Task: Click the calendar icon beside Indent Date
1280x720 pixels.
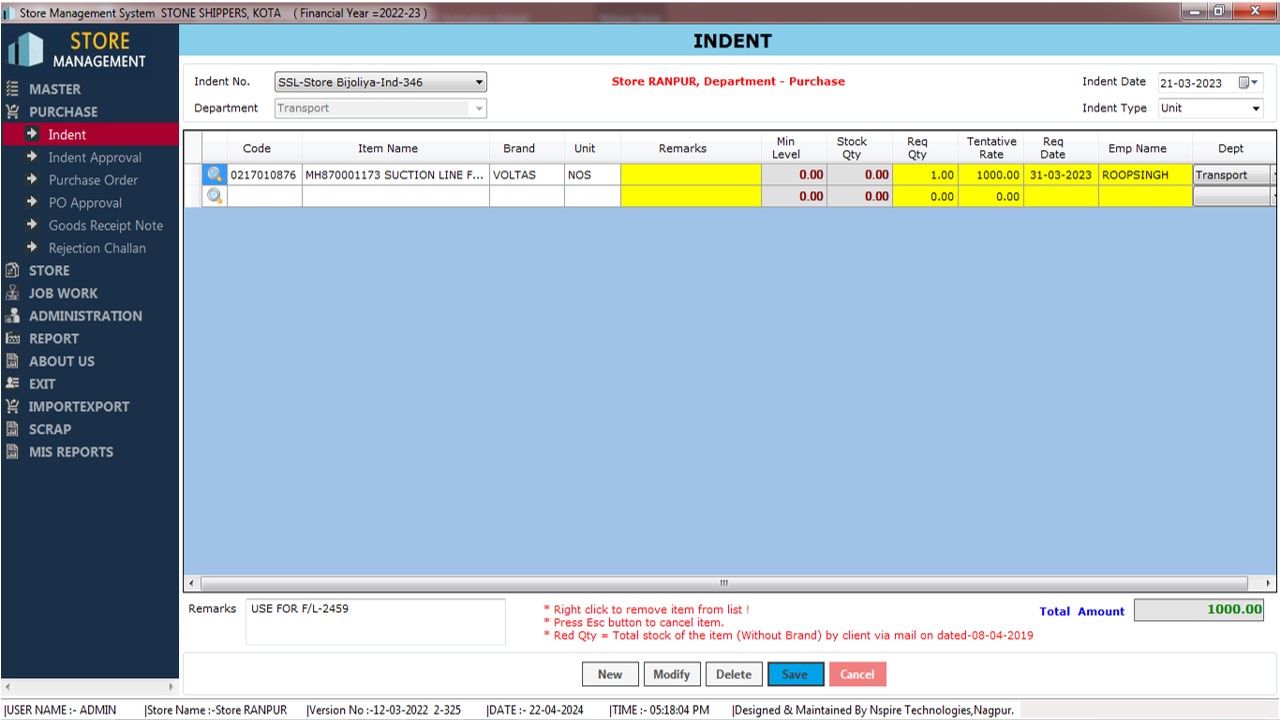Action: [x=1244, y=83]
